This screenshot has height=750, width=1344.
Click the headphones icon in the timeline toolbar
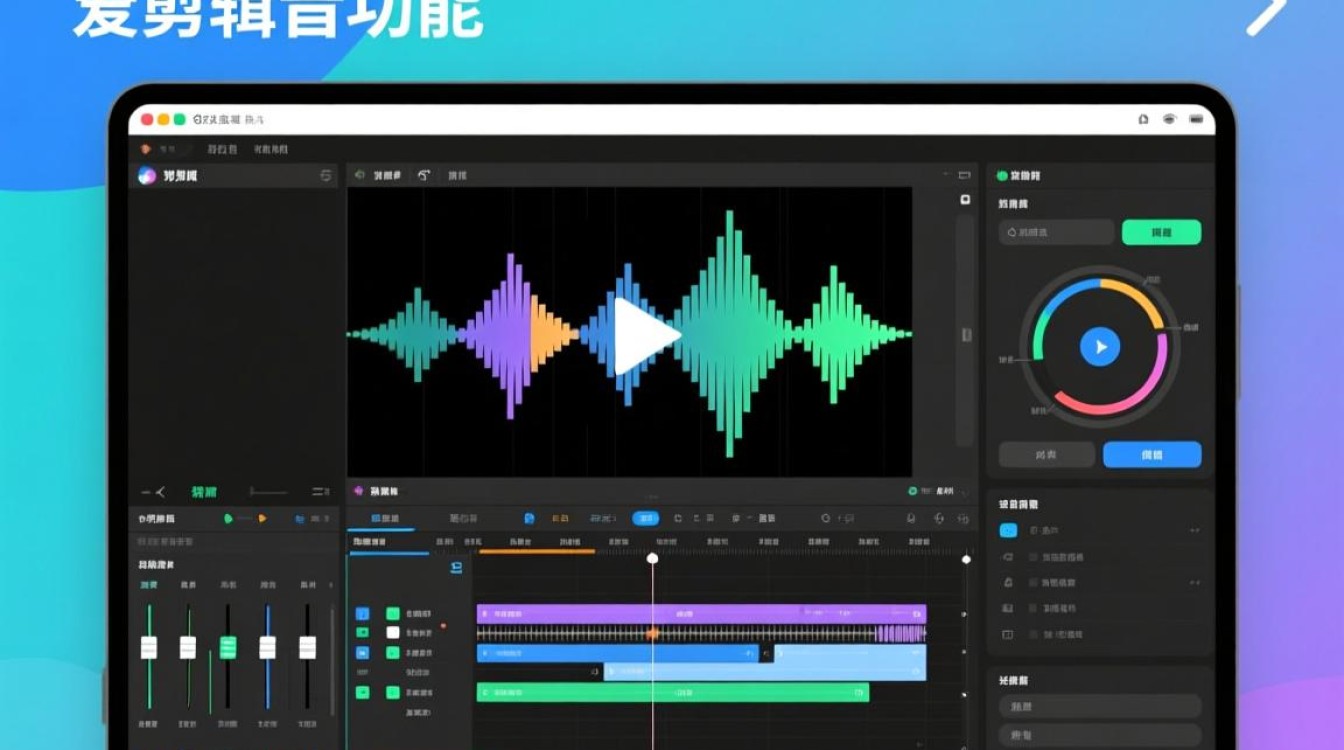pyautogui.click(x=938, y=518)
